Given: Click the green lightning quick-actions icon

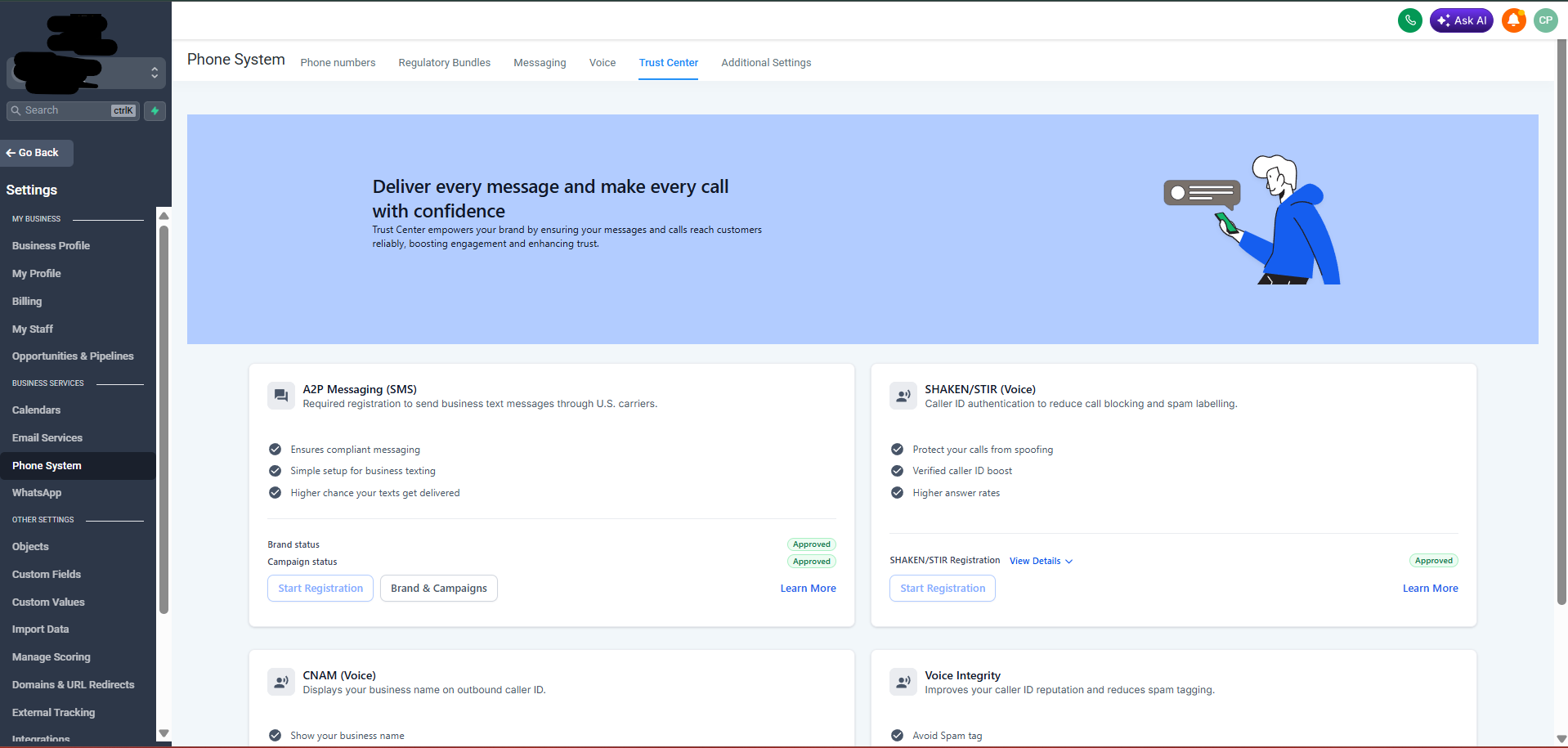Looking at the screenshot, I should 155,110.
